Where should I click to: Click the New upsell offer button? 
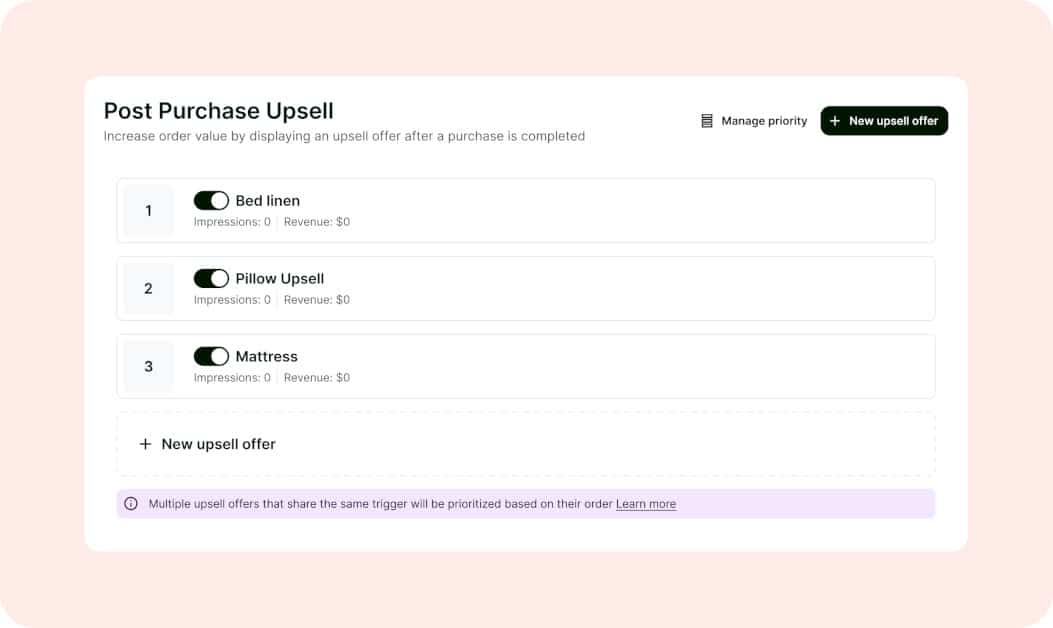(884, 120)
